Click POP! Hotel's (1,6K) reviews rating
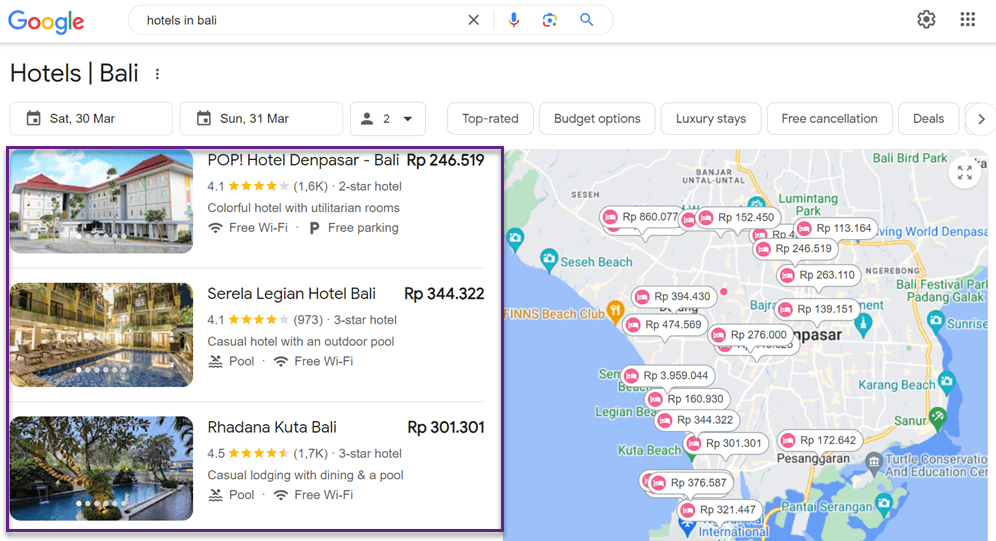Viewport: 996px width, 541px height. coord(311,186)
